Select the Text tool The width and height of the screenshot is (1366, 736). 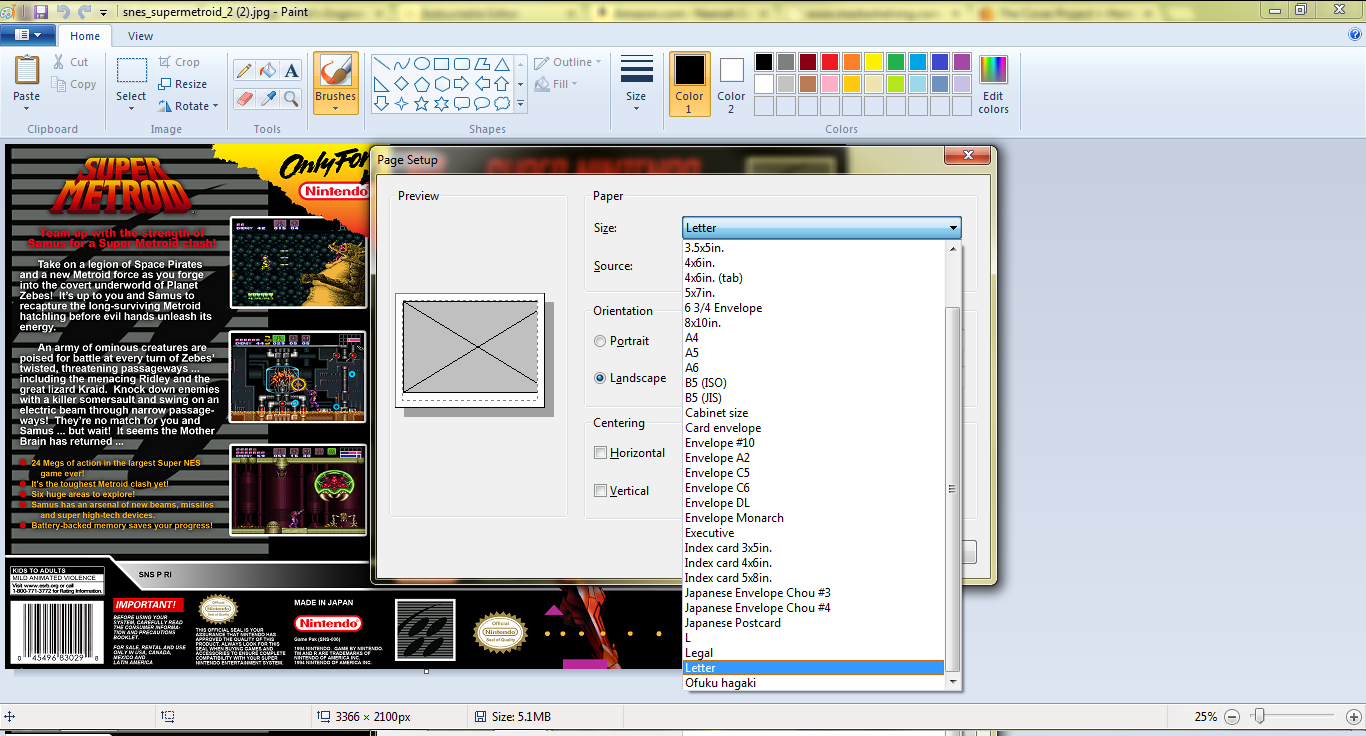[291, 70]
